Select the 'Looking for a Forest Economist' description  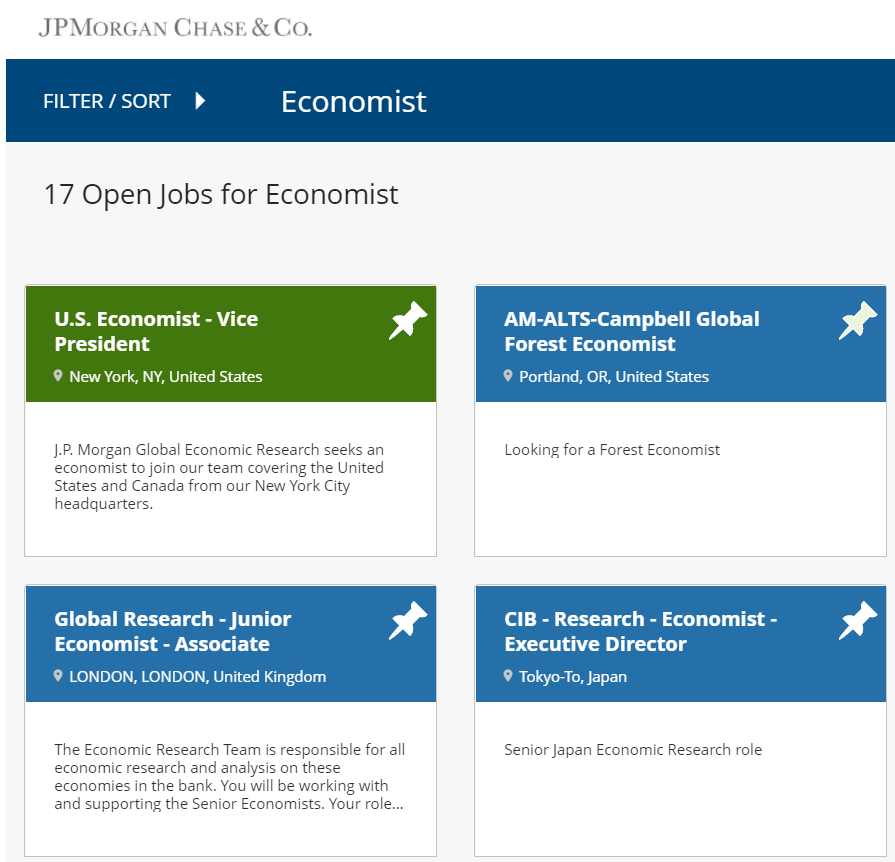(612, 450)
